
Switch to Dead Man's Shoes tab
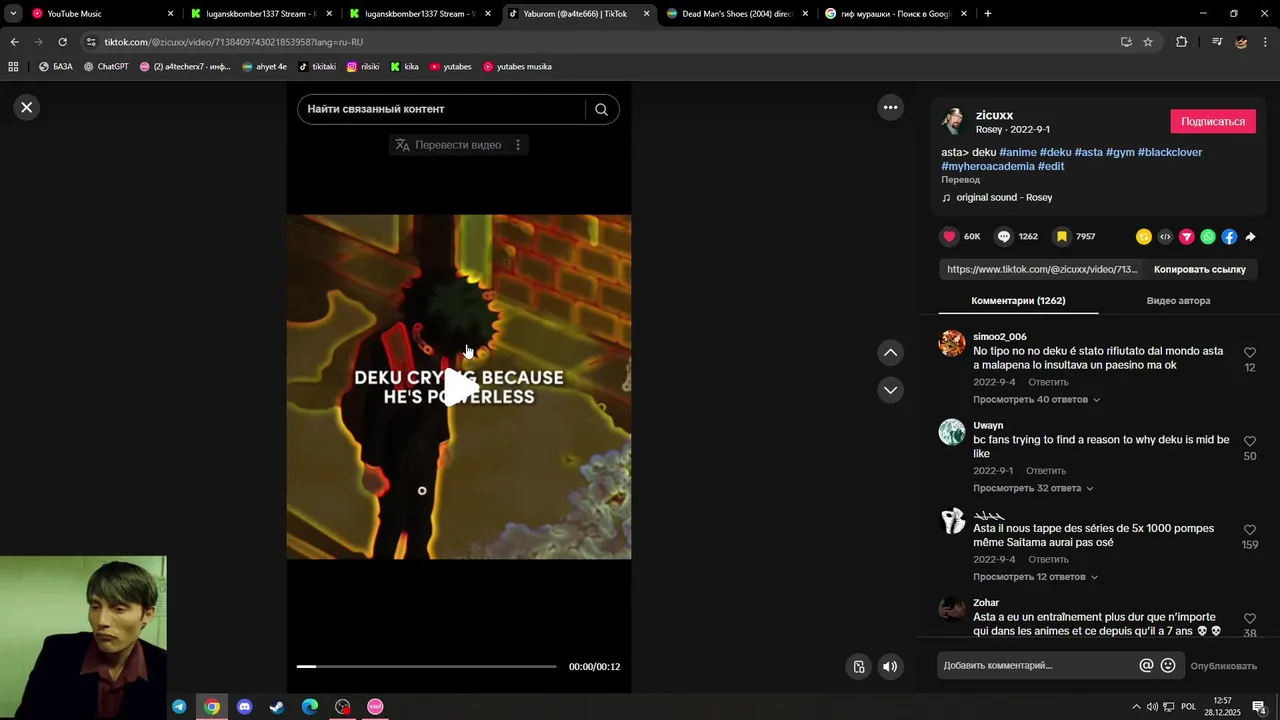pos(736,14)
